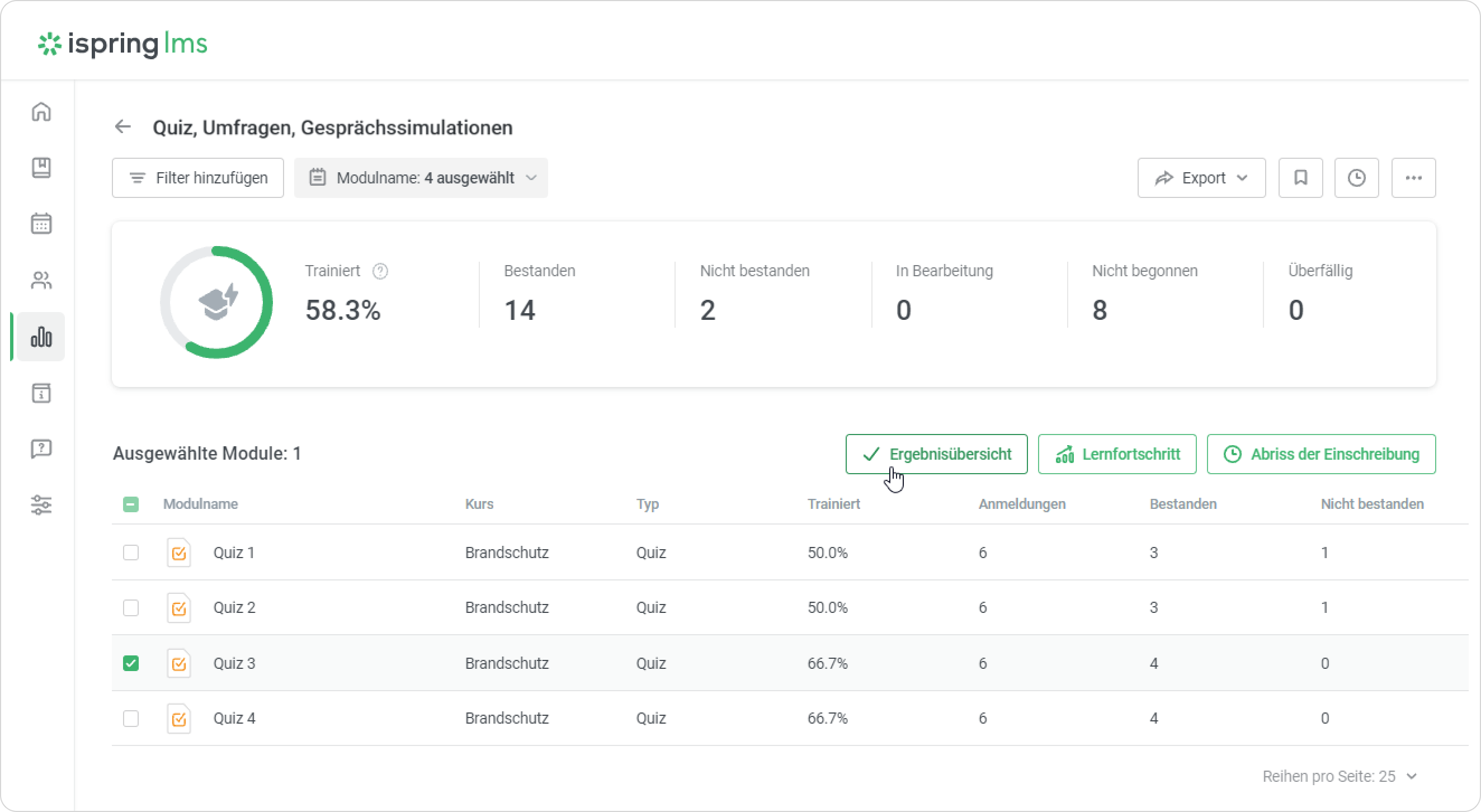This screenshot has height=812, width=1481.
Task: Open the settings sliders icon in sidebar
Action: 41,504
